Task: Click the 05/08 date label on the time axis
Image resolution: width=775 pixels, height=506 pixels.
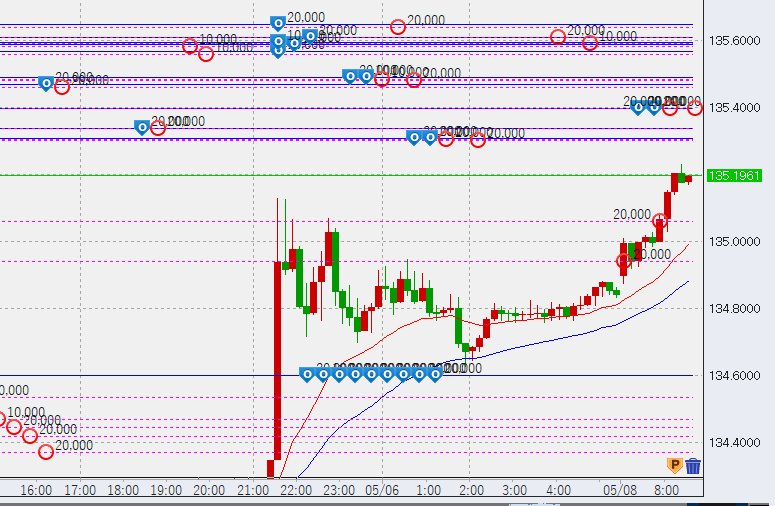Action: [620, 491]
